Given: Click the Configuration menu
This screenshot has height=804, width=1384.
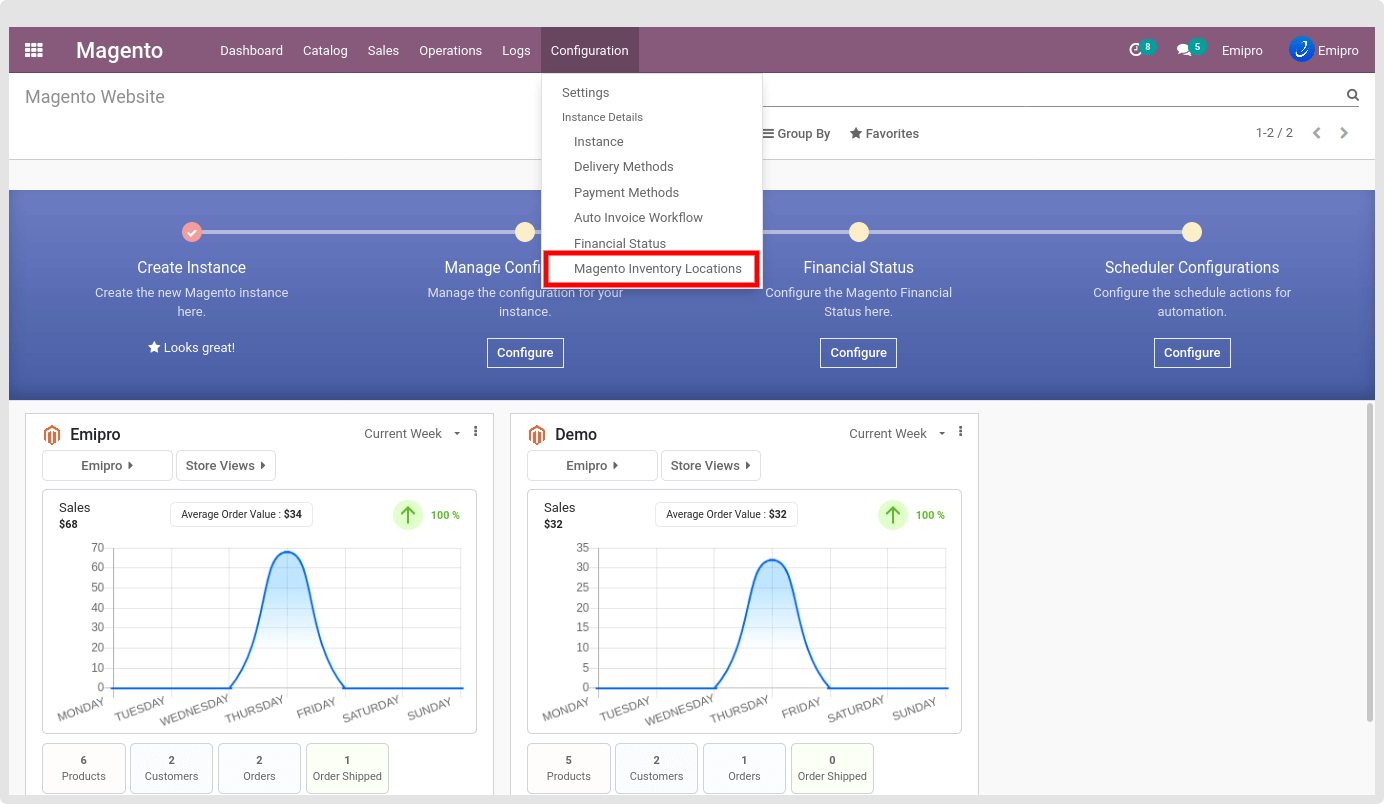Looking at the screenshot, I should coord(590,50).
